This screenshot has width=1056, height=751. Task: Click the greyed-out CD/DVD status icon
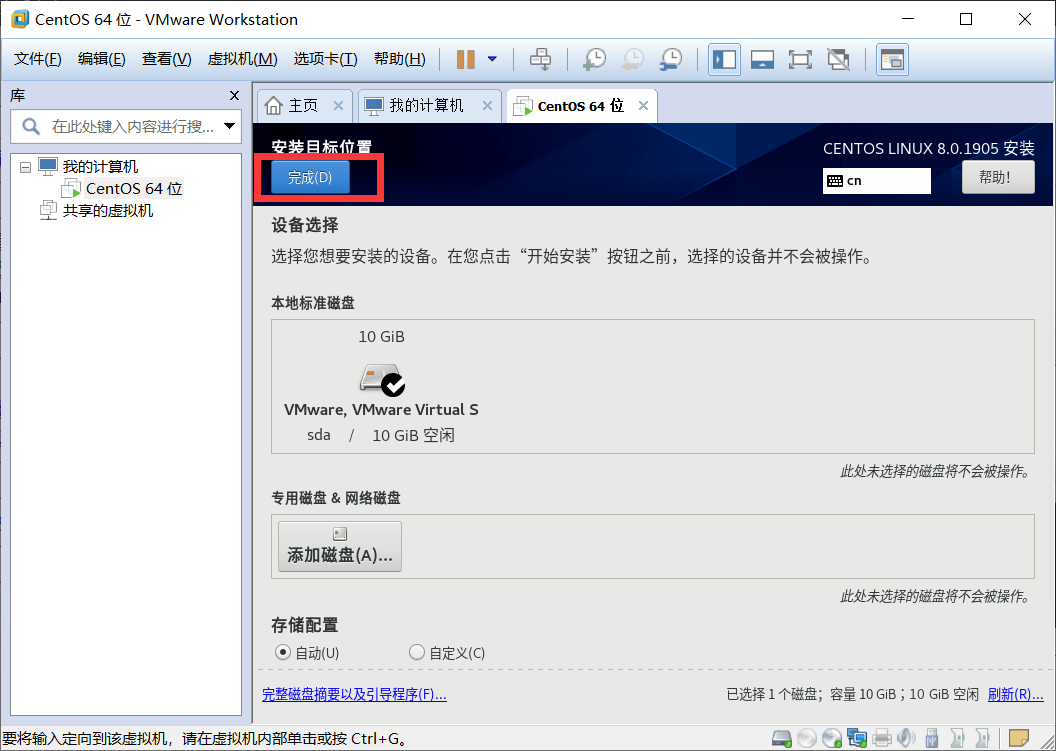(807, 739)
